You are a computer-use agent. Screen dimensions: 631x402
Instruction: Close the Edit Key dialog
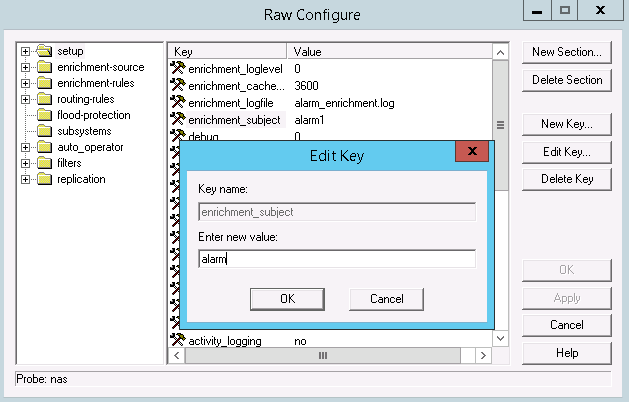click(472, 151)
